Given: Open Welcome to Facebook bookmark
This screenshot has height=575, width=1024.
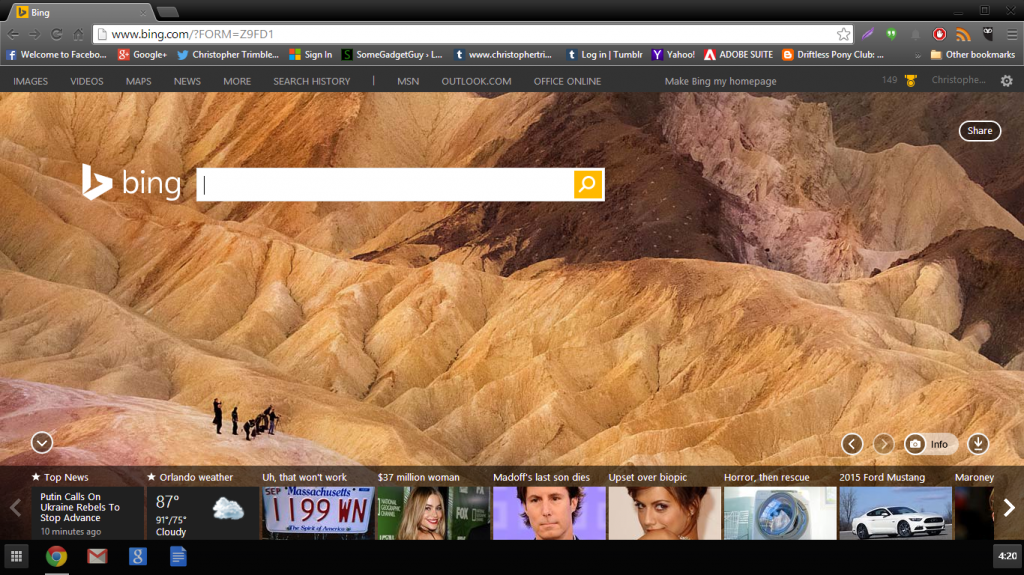Looking at the screenshot, I should tap(57, 55).
